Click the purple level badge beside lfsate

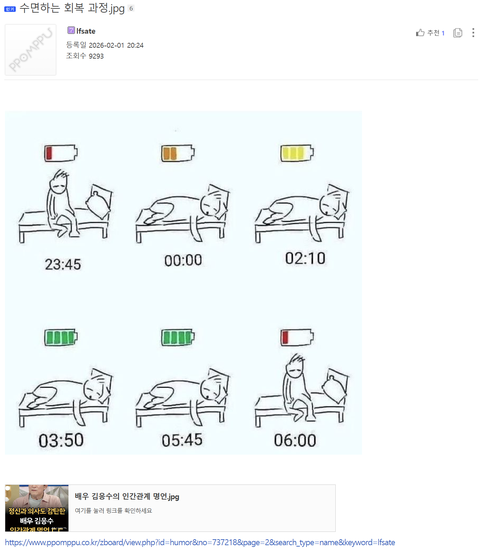tap(70, 30)
